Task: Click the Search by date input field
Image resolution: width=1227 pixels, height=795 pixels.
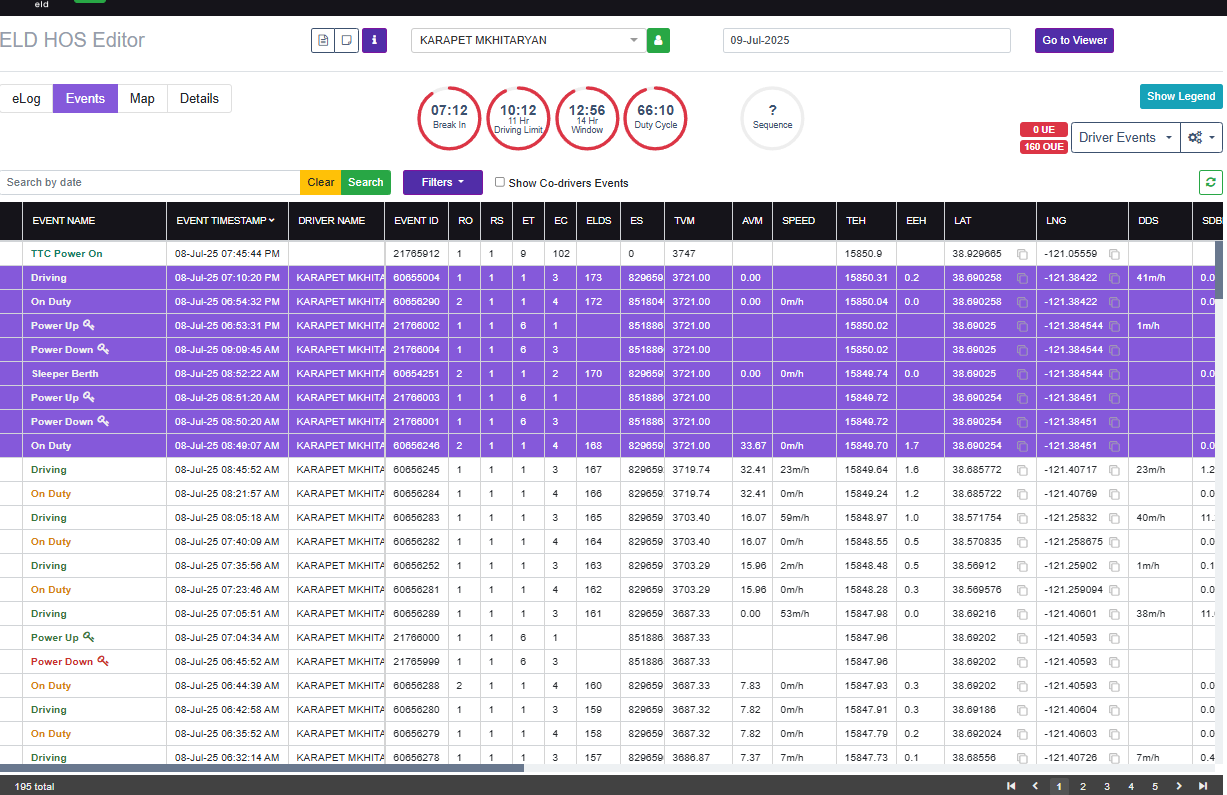Action: (150, 182)
